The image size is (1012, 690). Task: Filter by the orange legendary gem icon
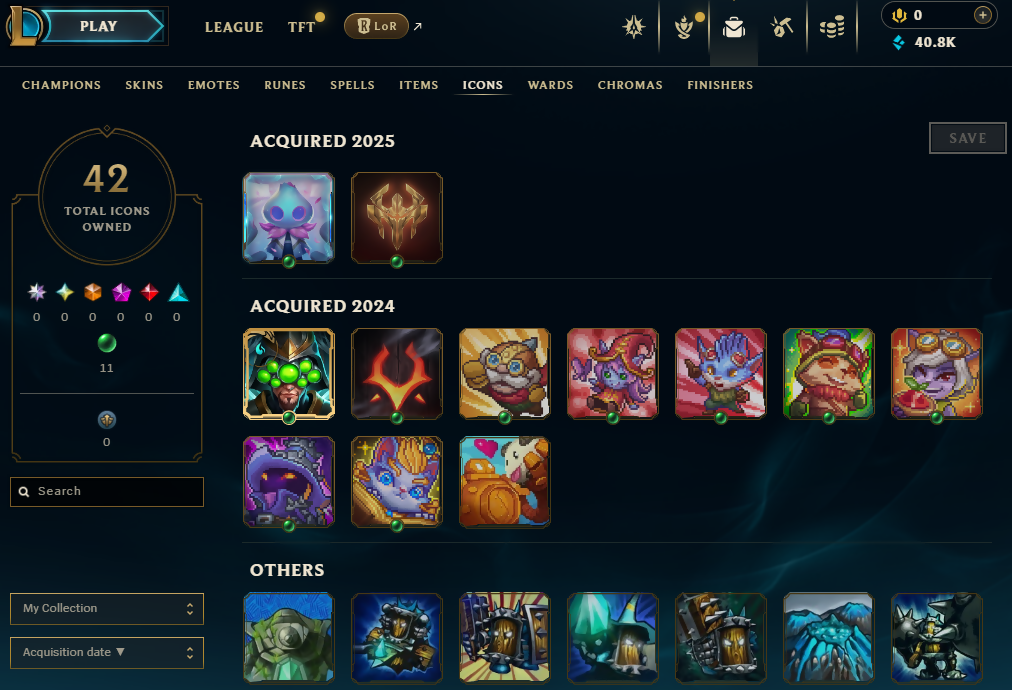point(93,292)
